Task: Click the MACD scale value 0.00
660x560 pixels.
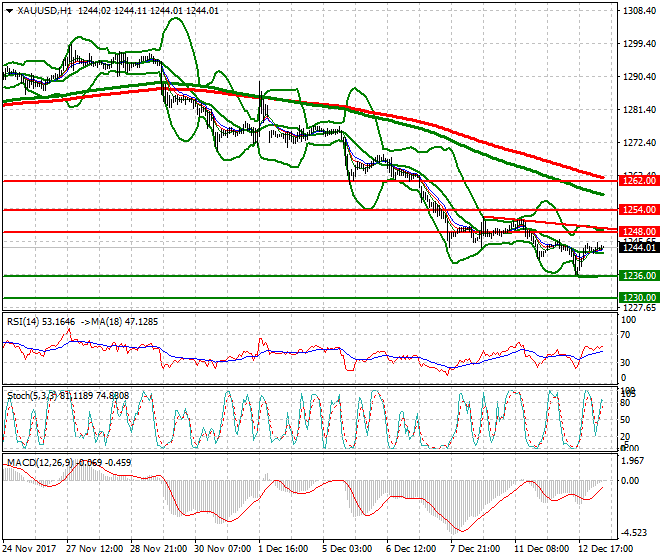Action: [x=630, y=480]
